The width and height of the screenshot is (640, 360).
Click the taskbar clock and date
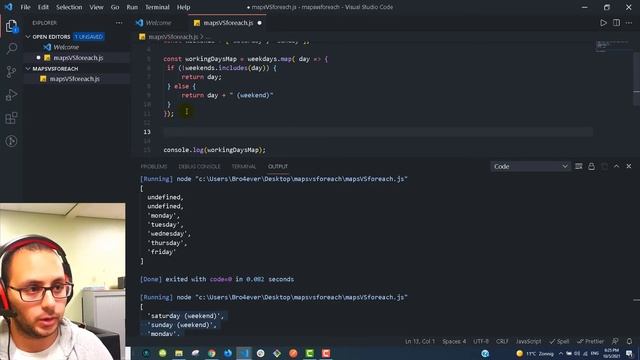pyautogui.click(x=611, y=353)
